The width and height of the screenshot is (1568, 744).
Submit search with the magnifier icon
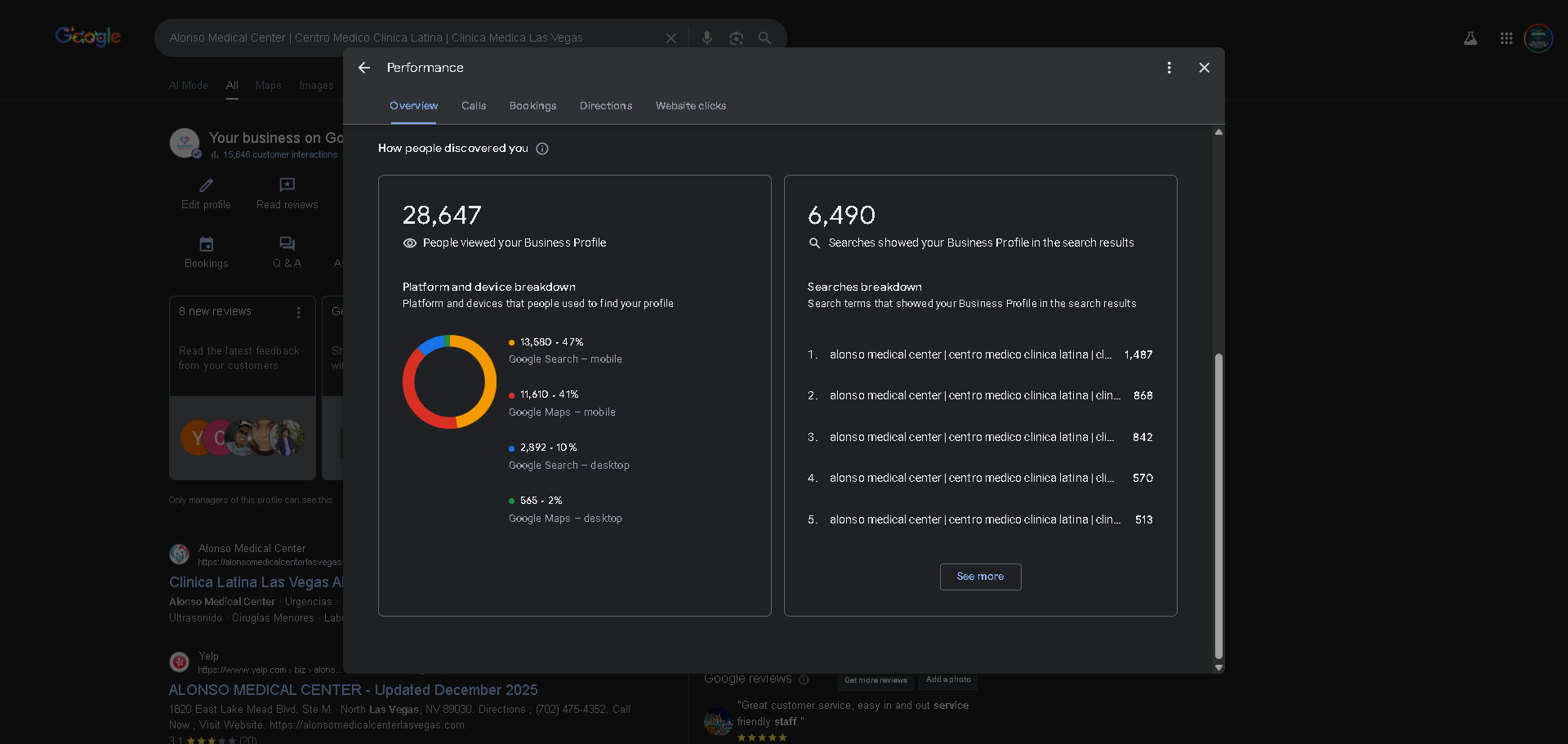[x=764, y=38]
